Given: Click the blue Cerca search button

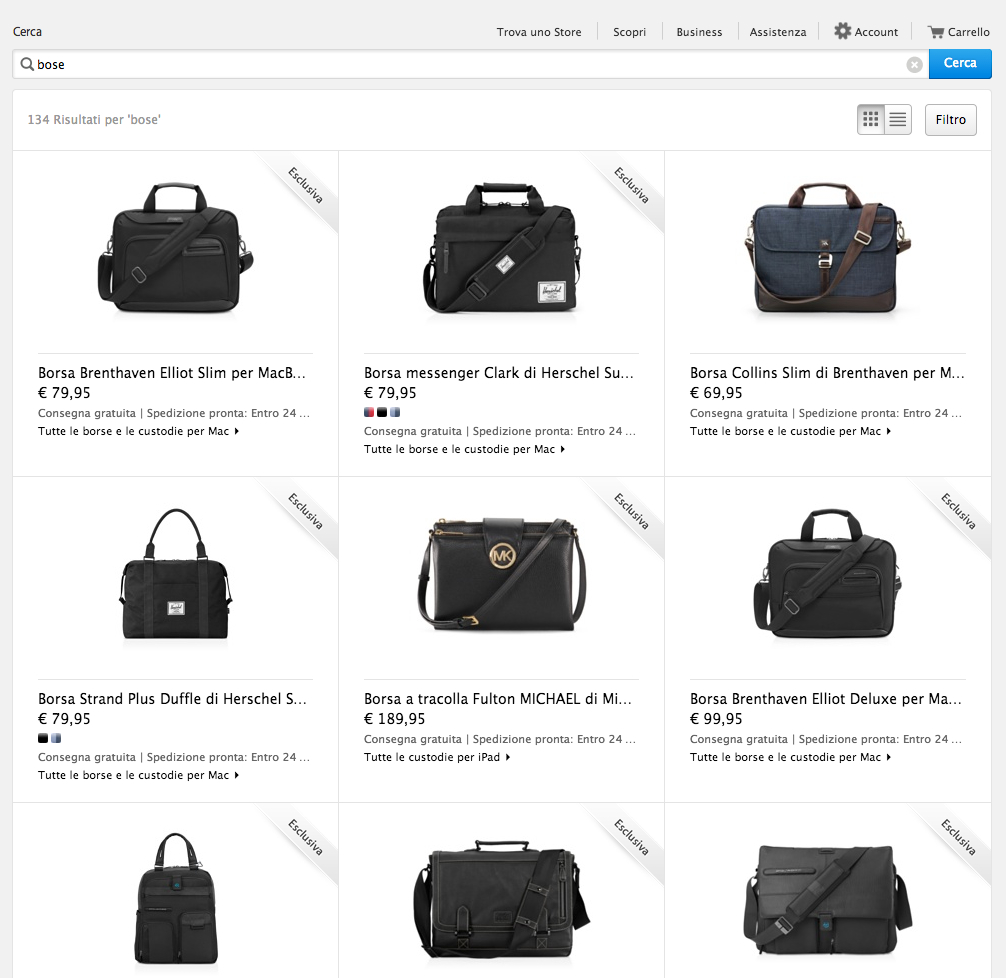Looking at the screenshot, I should coord(960,64).
